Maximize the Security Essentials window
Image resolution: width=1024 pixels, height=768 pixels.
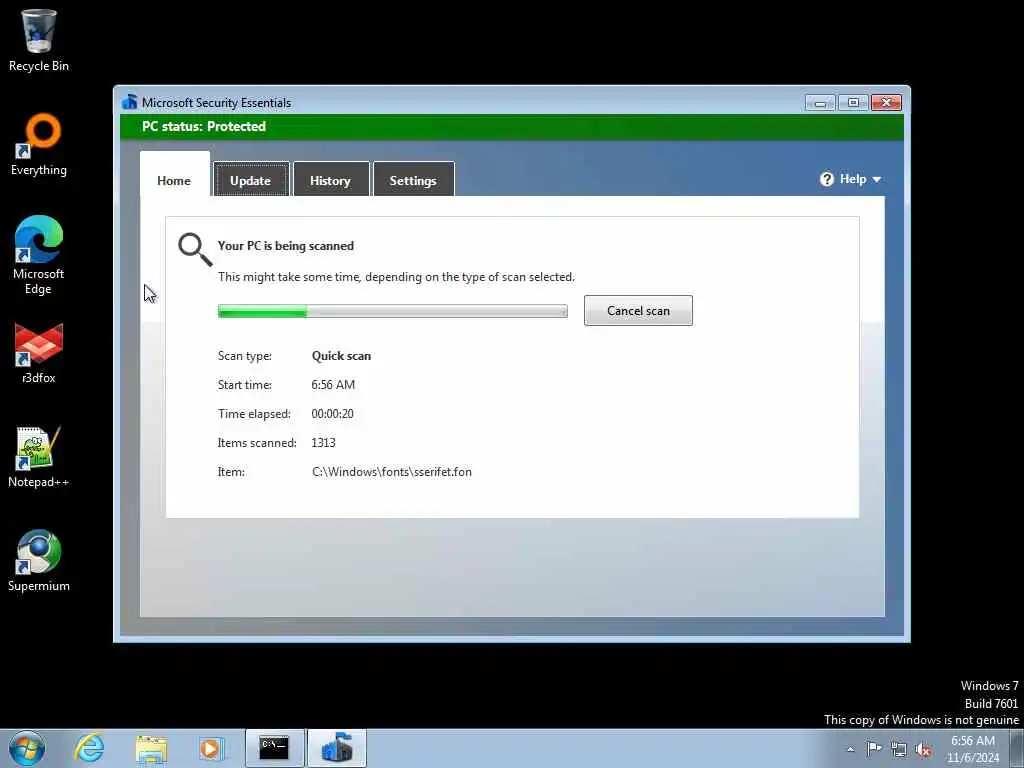point(853,103)
